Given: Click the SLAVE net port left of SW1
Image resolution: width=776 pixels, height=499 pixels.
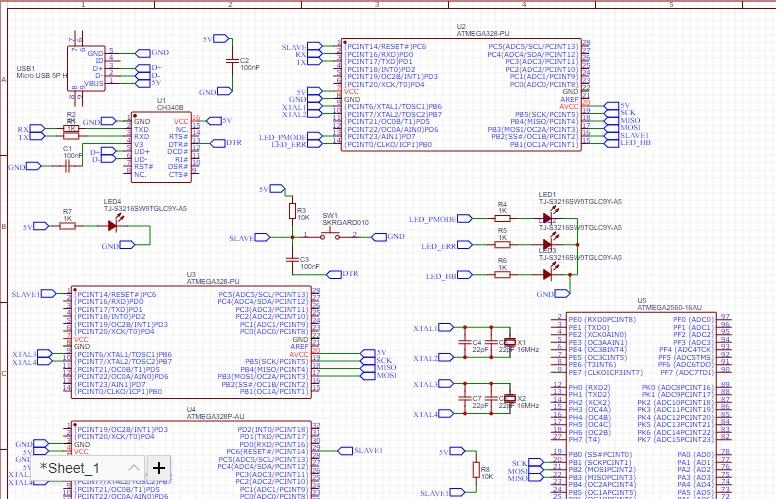Looking at the screenshot, I should (x=262, y=238).
